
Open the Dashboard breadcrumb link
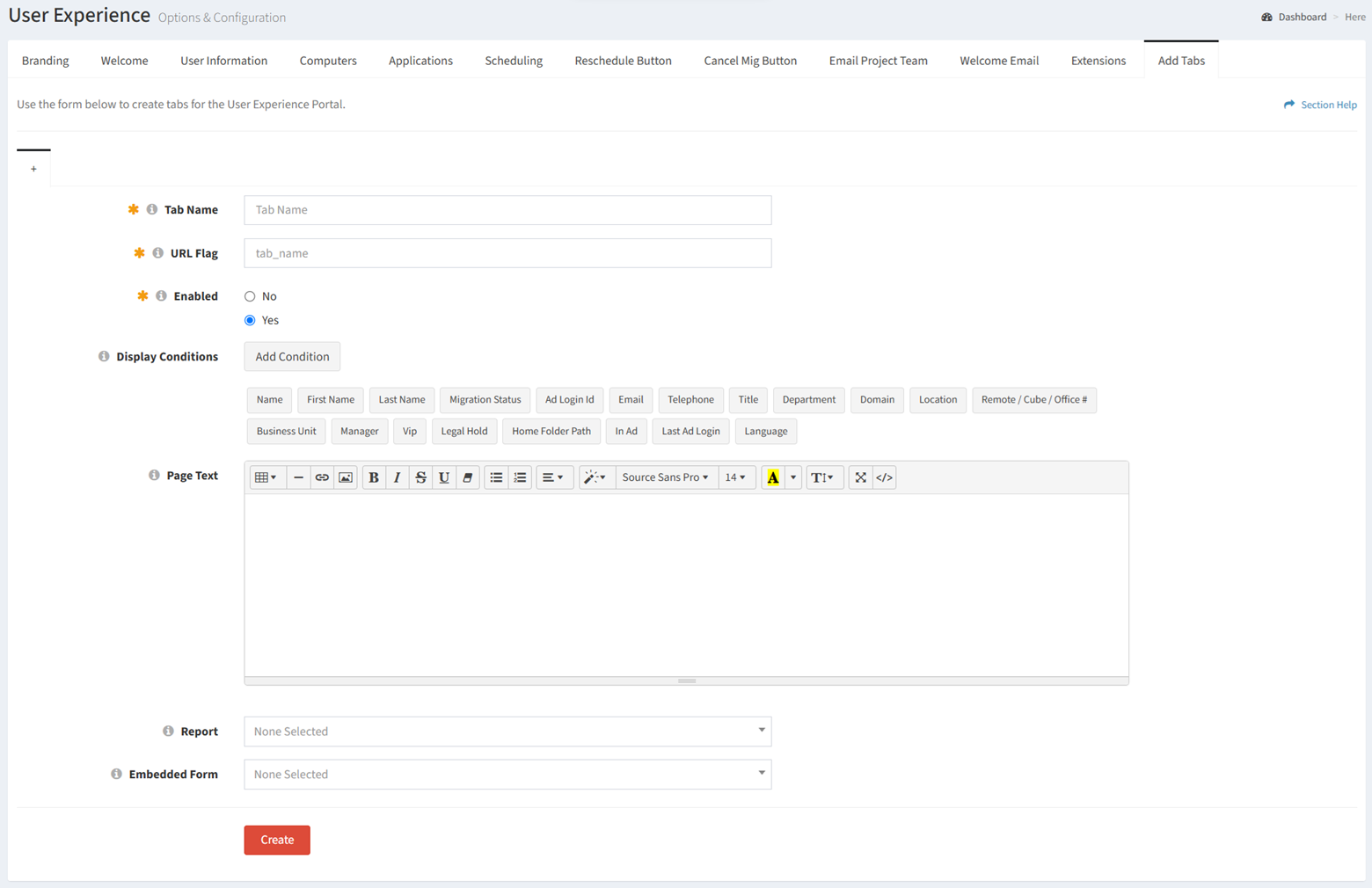pyautogui.click(x=1302, y=17)
